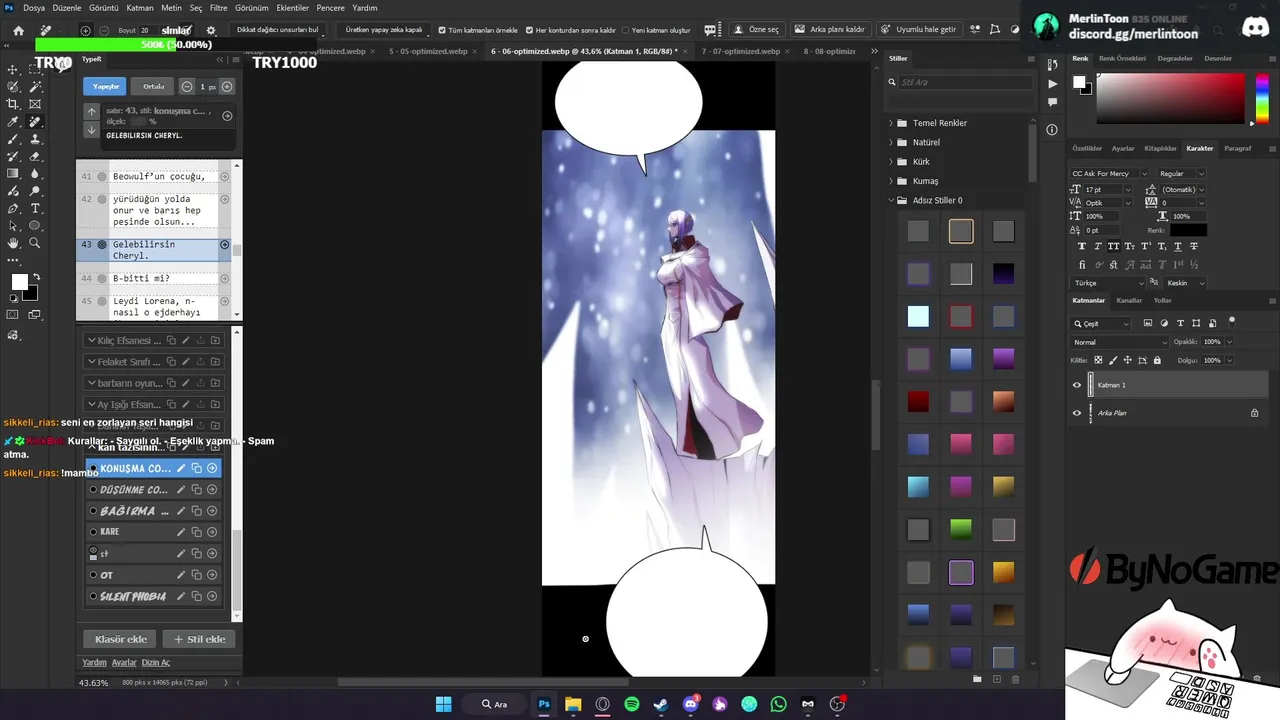Select the Gradient tool
This screenshot has height=720, width=1280.
(13, 174)
